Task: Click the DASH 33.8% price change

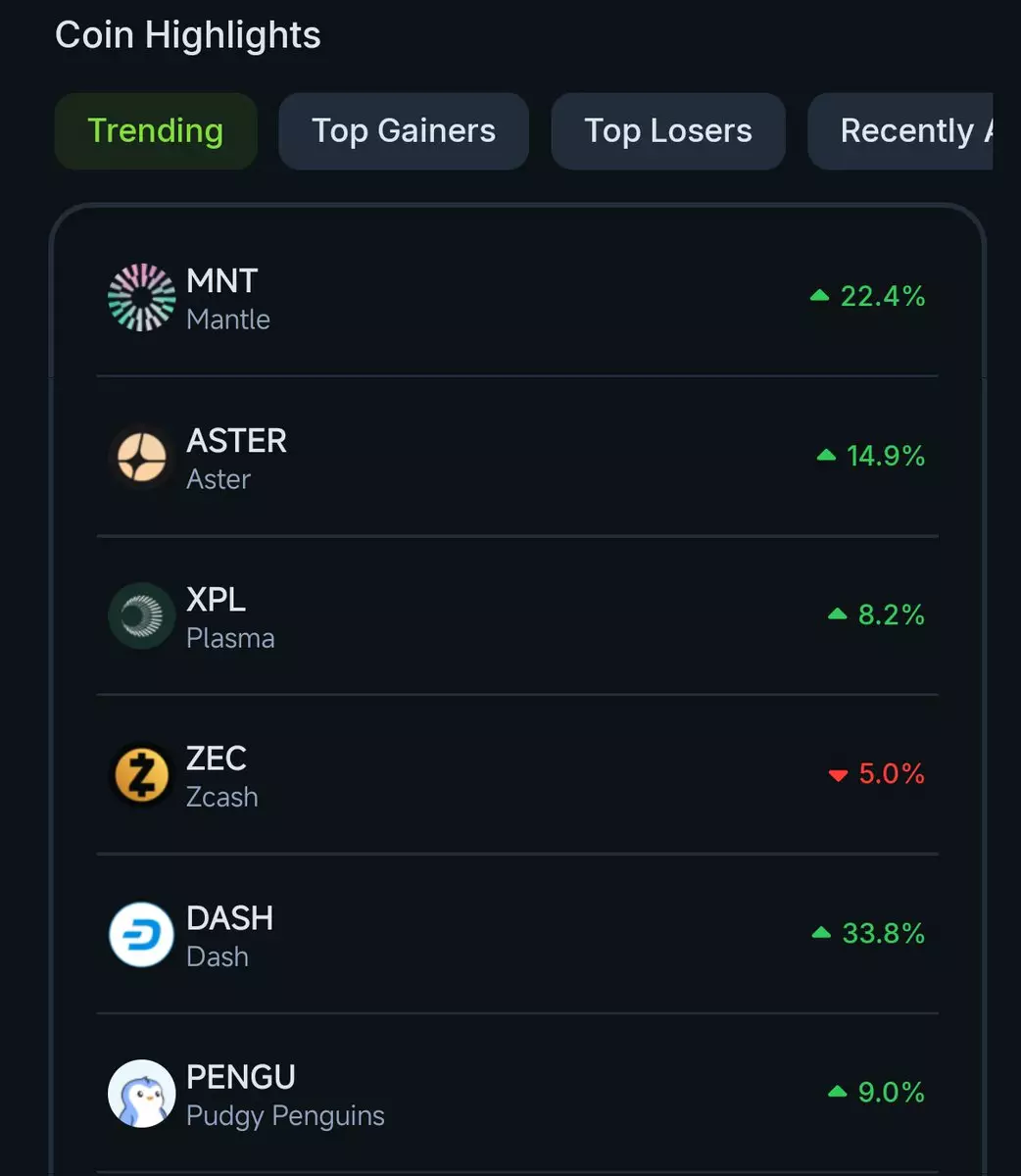Action: [x=883, y=934]
